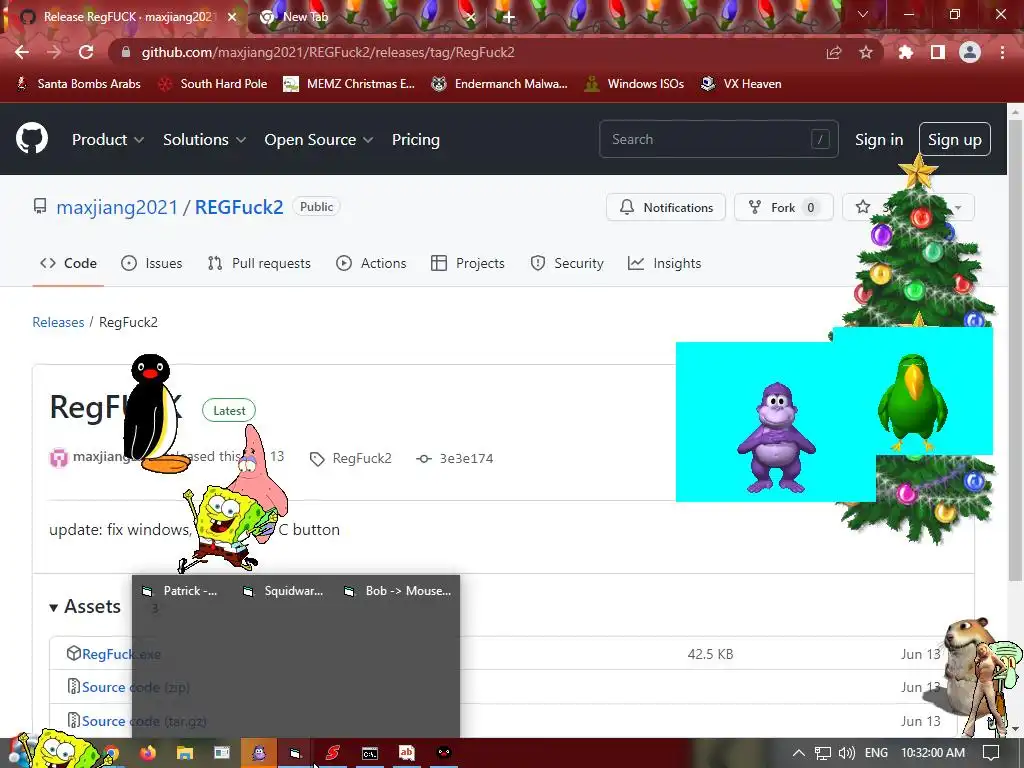This screenshot has width=1024, height=768.
Task: Go back to the previous page
Action: click(x=22, y=52)
